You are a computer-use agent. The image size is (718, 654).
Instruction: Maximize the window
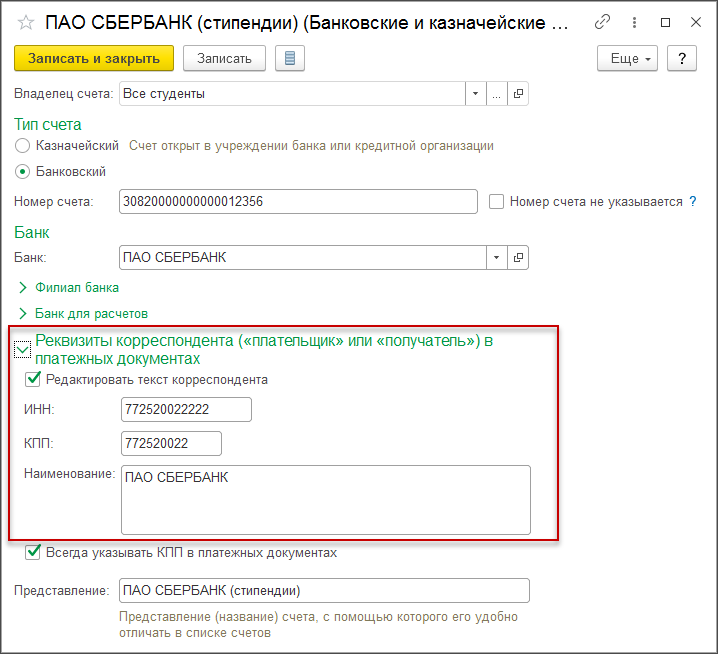(666, 22)
